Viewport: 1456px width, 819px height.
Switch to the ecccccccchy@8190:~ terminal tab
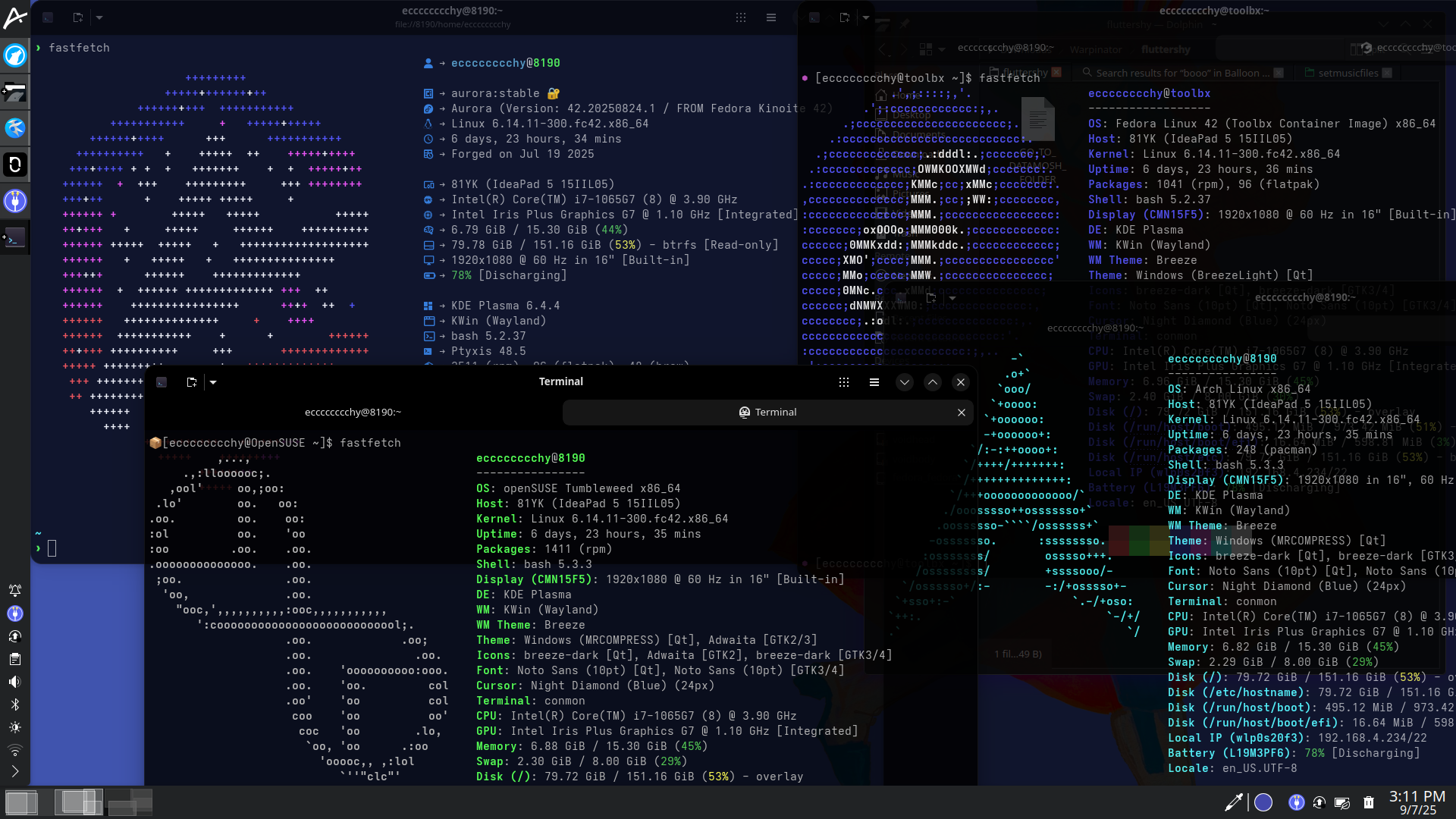(x=353, y=413)
